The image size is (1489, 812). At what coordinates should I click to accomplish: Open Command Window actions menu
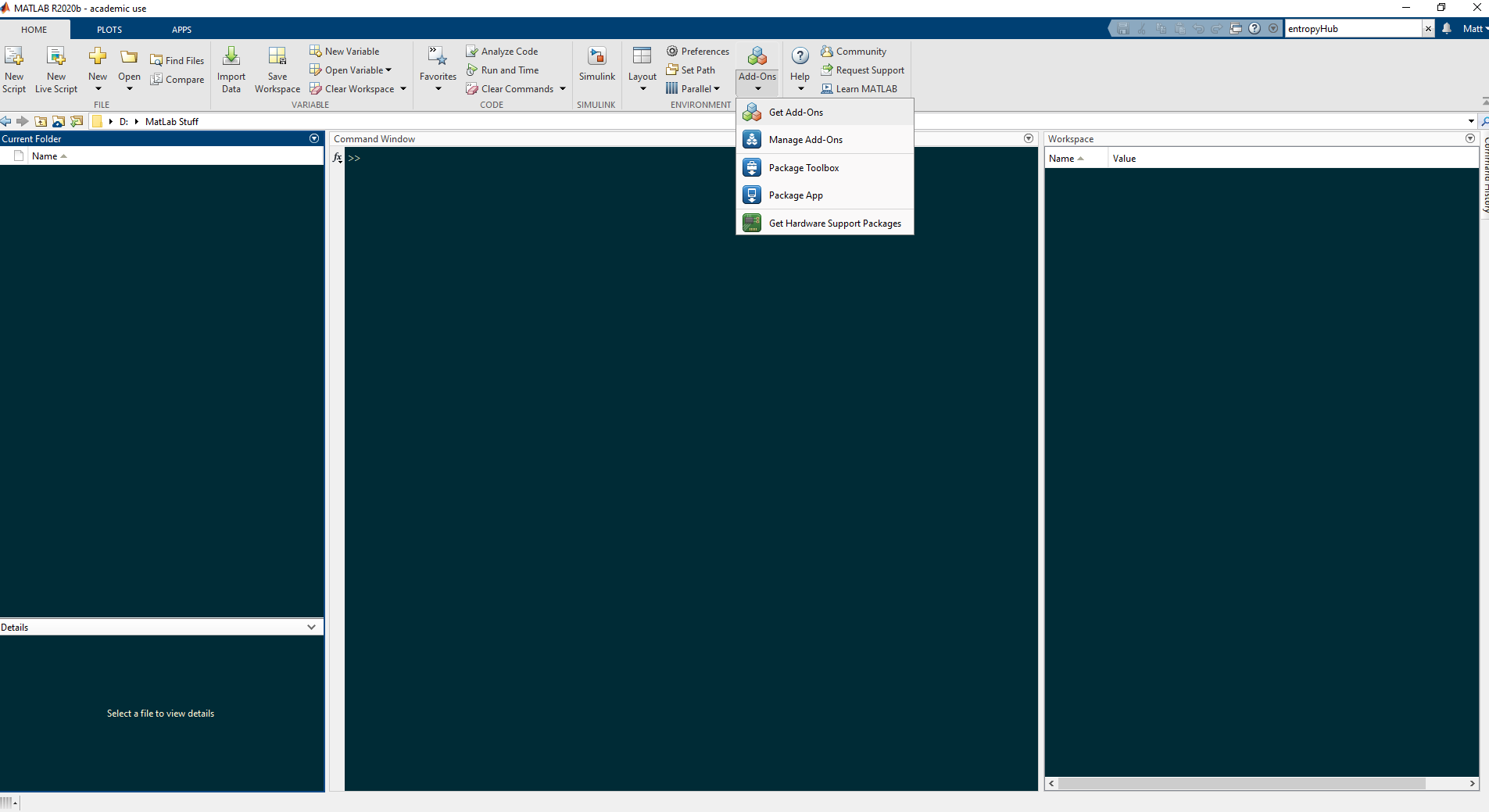pos(1029,138)
